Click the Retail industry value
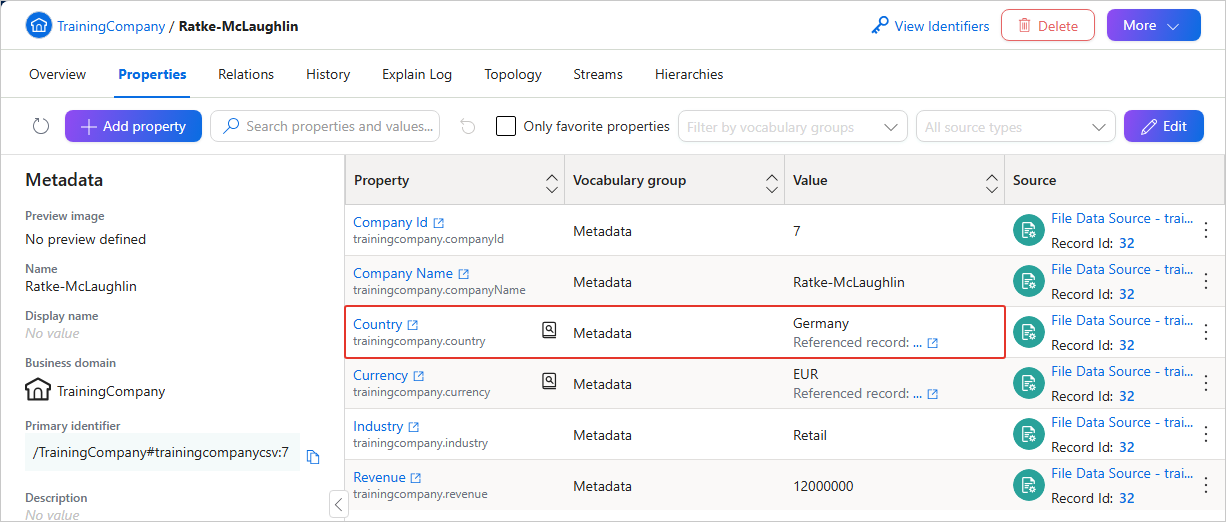 810,435
